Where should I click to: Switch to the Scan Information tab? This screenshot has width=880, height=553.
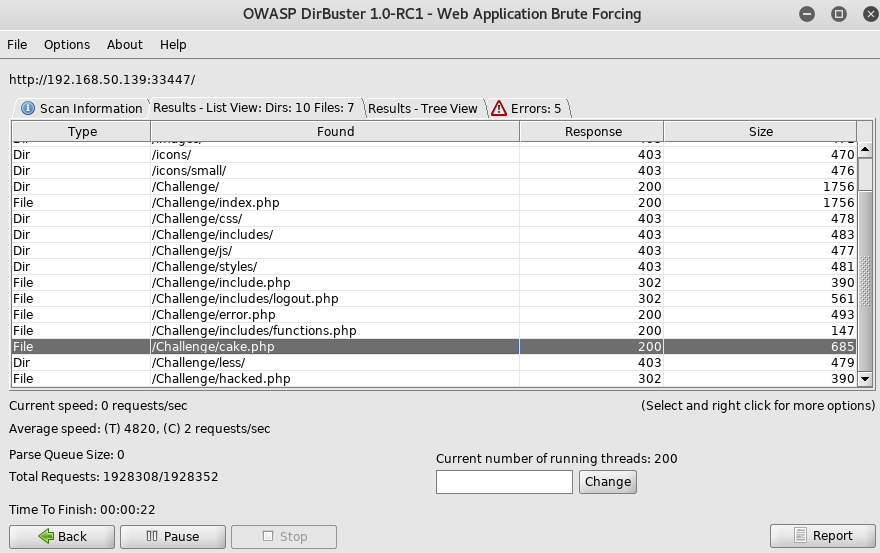[x=81, y=108]
